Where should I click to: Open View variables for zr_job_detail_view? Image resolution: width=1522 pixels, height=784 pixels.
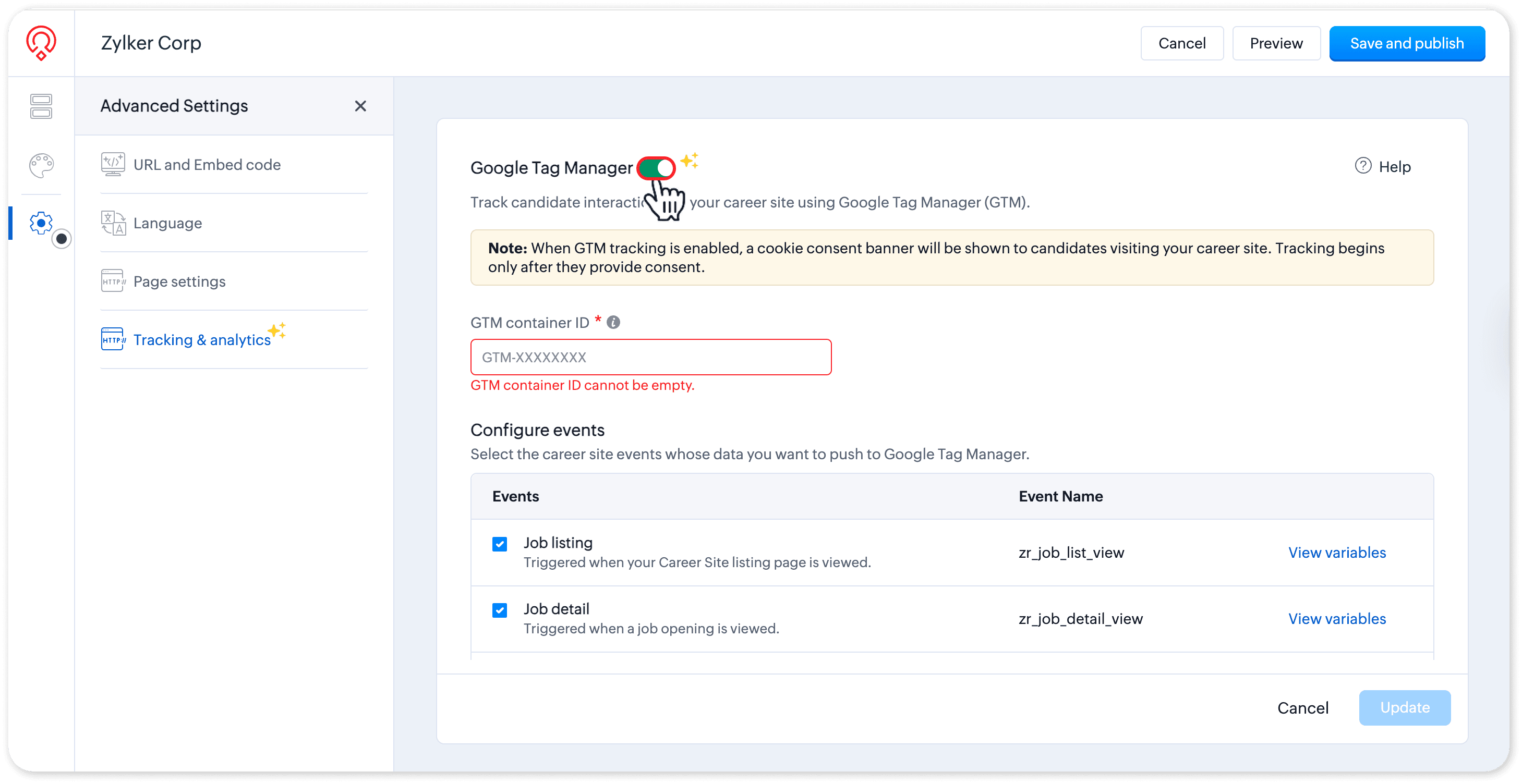click(1336, 619)
